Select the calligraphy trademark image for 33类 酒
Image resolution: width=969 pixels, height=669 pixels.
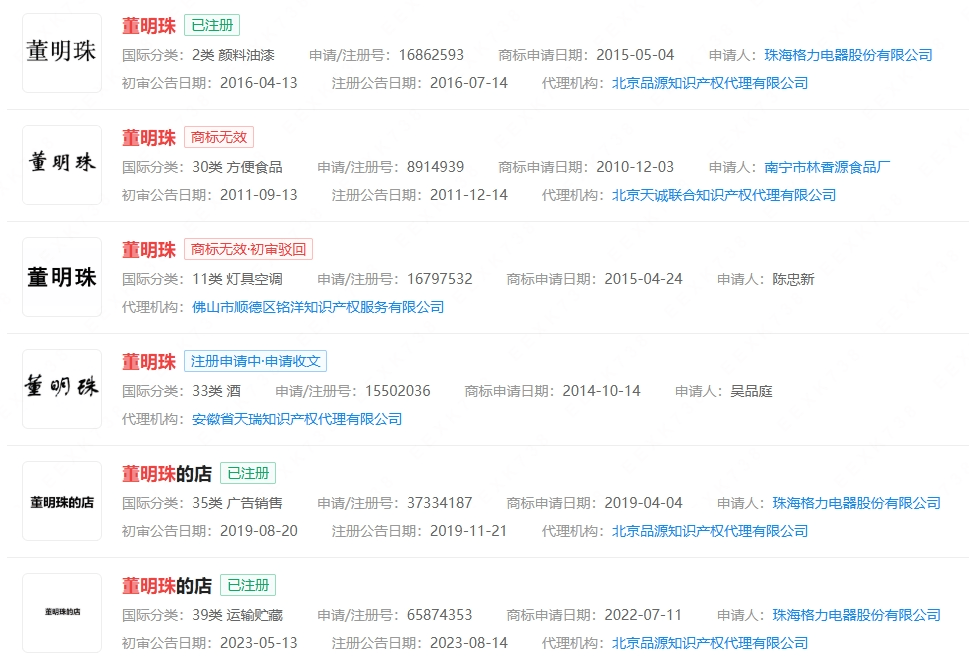tap(62, 389)
